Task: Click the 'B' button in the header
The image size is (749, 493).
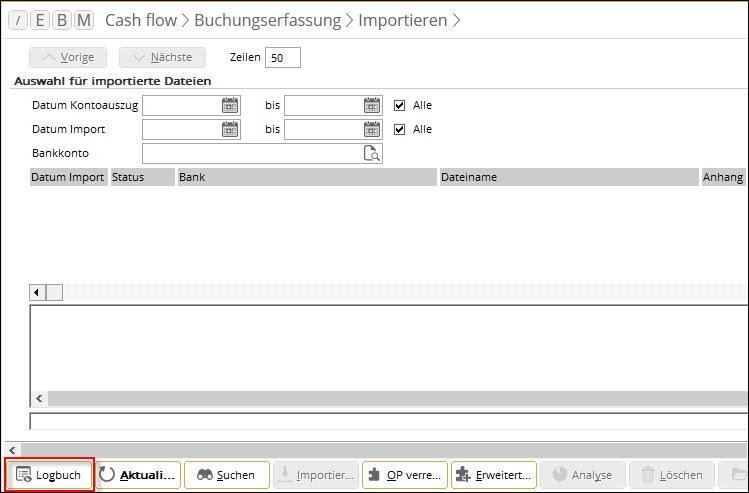Action: coord(62,20)
